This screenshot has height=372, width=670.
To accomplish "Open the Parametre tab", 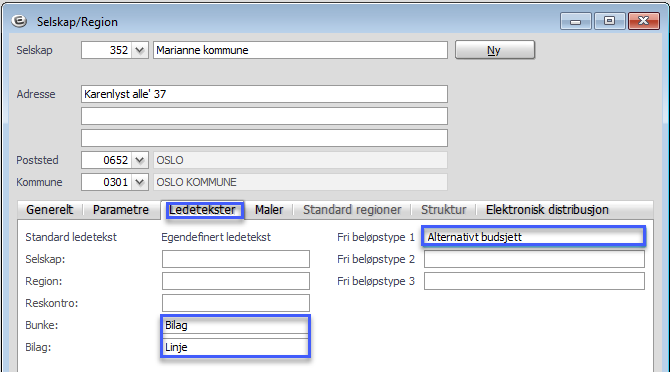I will pyautogui.click(x=121, y=210).
